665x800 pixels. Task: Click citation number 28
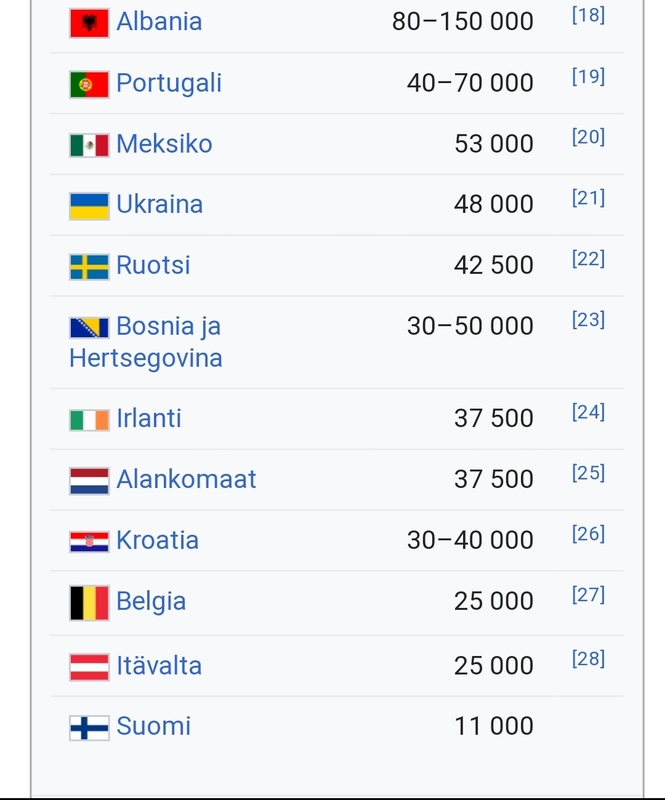588,659
